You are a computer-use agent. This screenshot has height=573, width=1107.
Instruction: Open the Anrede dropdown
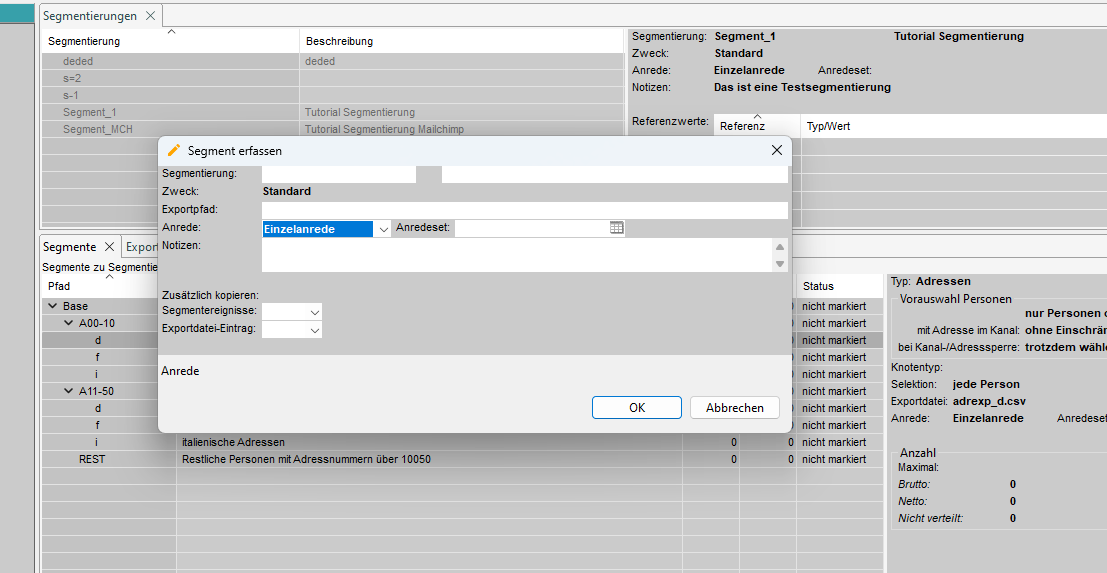pyautogui.click(x=382, y=229)
